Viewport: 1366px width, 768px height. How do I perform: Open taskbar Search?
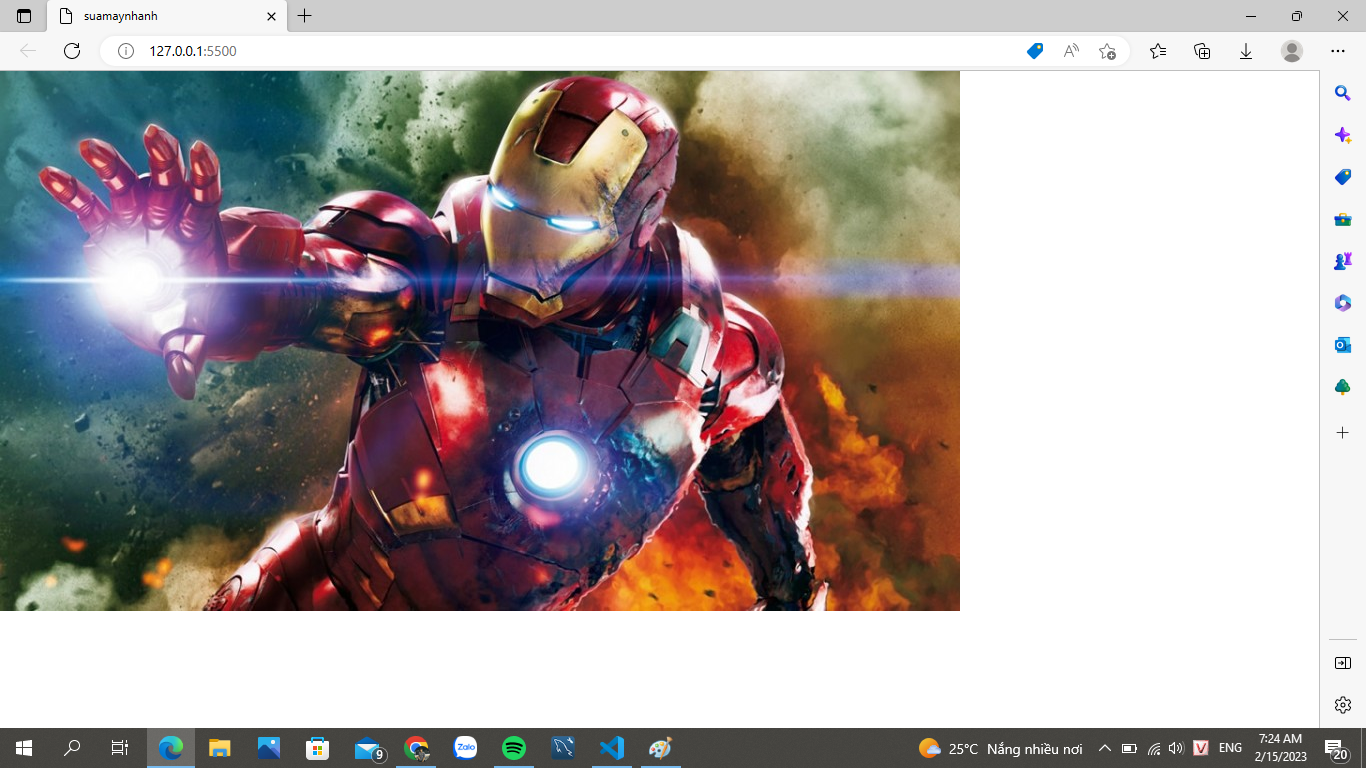72,748
